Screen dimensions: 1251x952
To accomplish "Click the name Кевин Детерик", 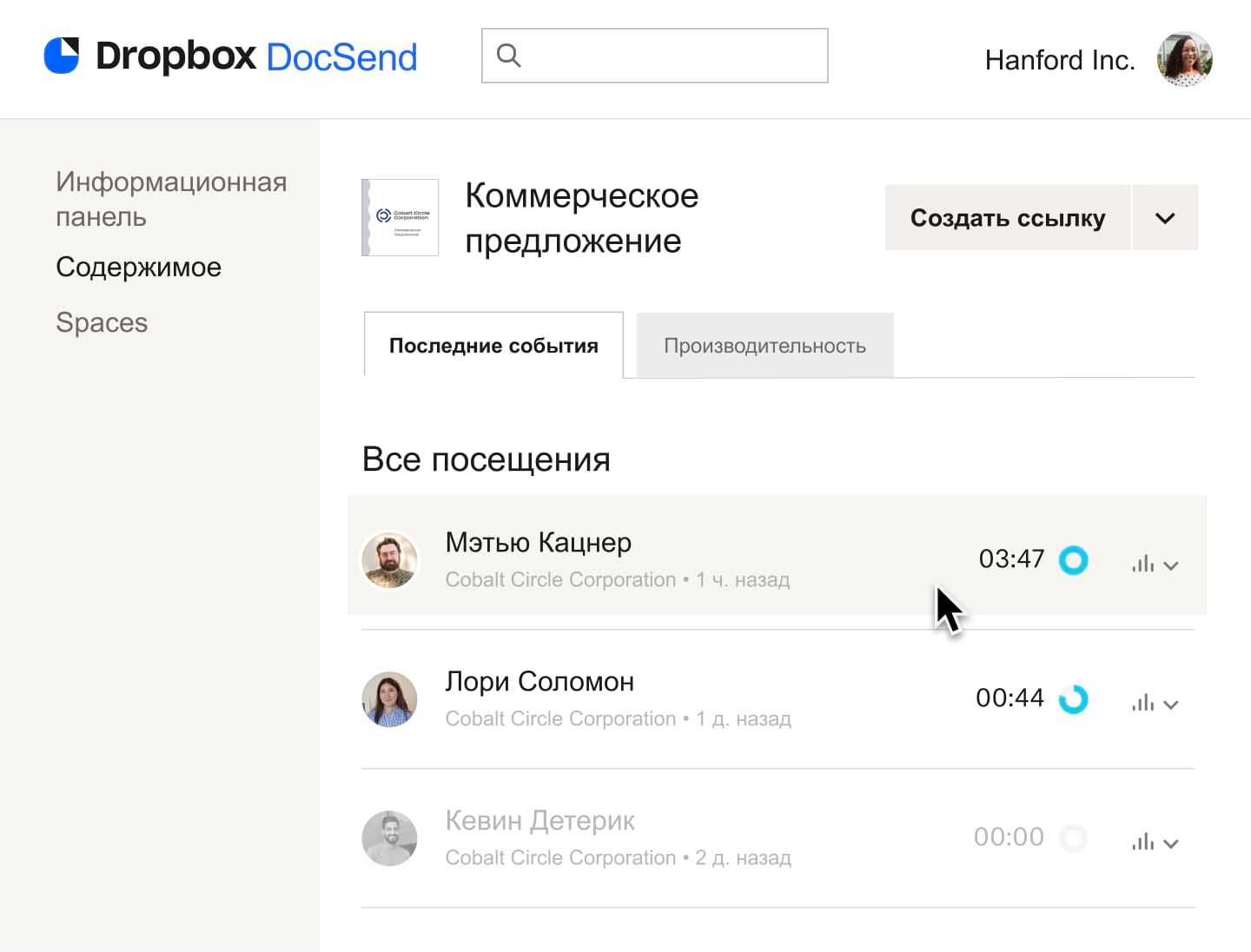I will point(540,820).
